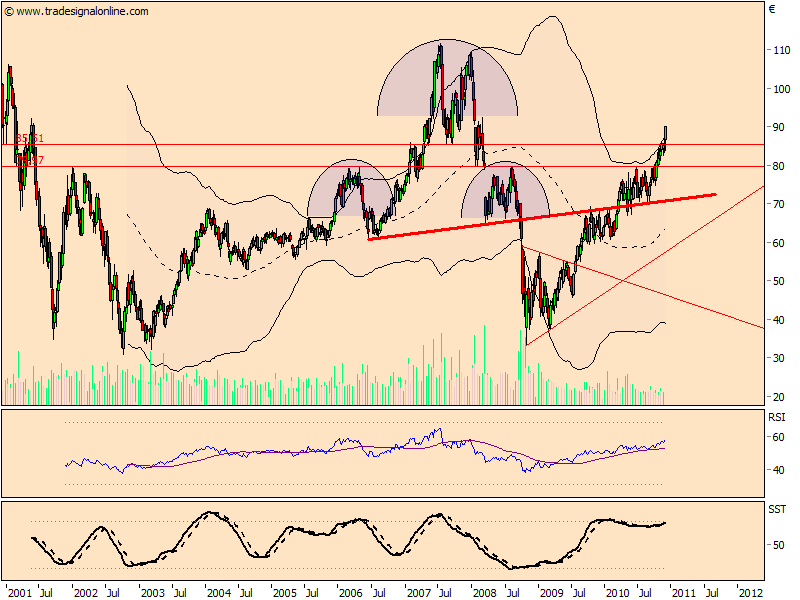Viewport: 800px width, 600px height.
Task: Pick the 70 price axis label
Action: tap(779, 205)
